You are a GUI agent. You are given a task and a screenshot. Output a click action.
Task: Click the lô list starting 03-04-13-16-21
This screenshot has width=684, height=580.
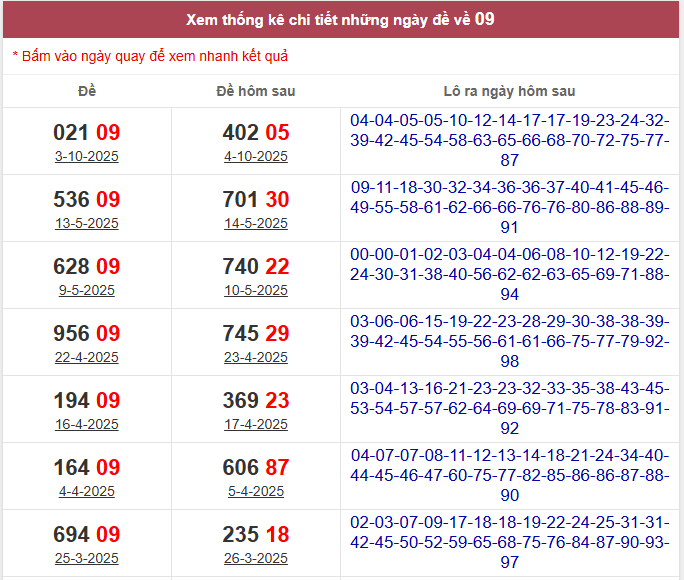tap(510, 408)
